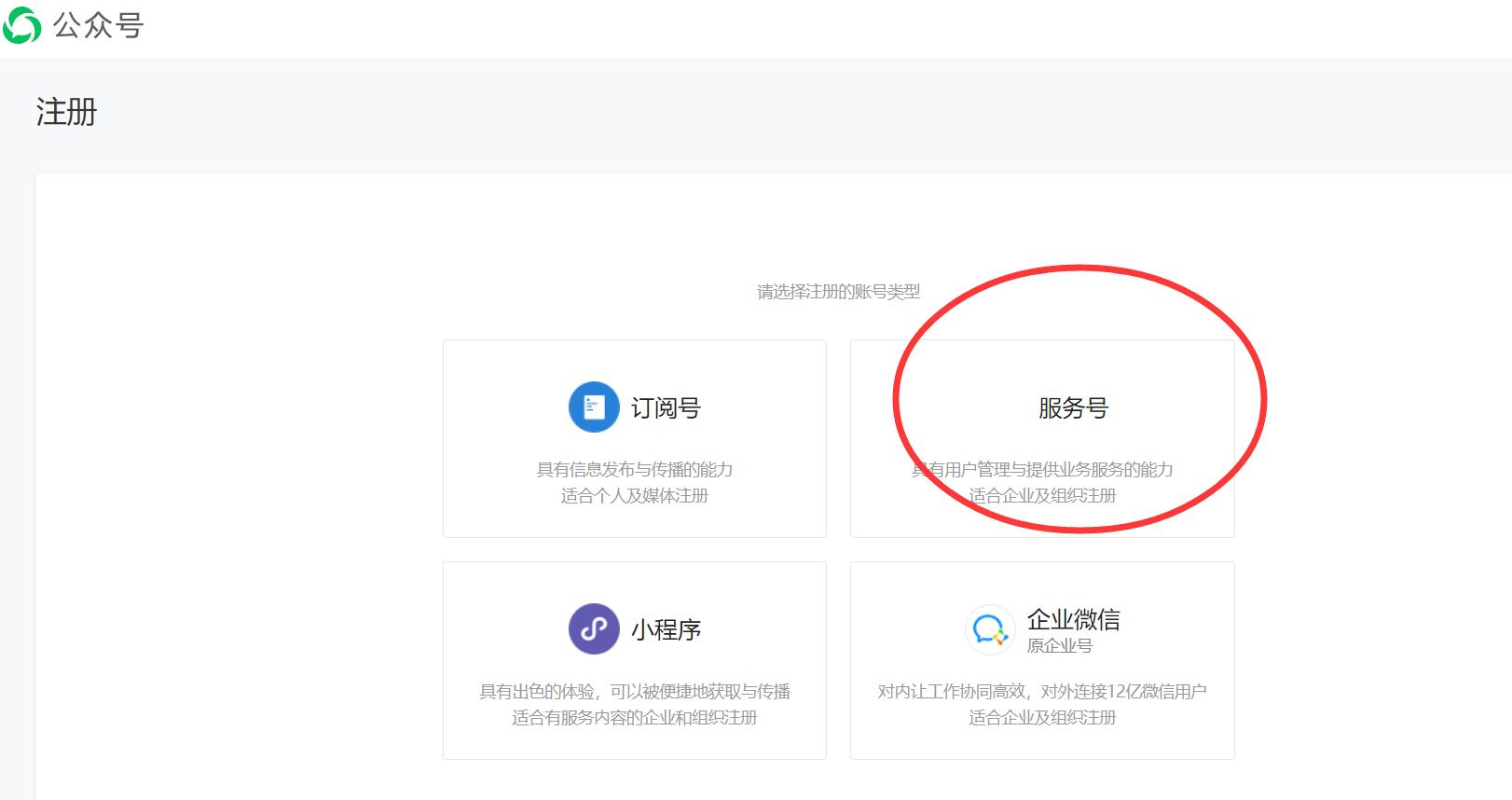
Task: Click 适合企业及组织注册 under 企业微信
Action: pyautogui.click(x=1042, y=718)
